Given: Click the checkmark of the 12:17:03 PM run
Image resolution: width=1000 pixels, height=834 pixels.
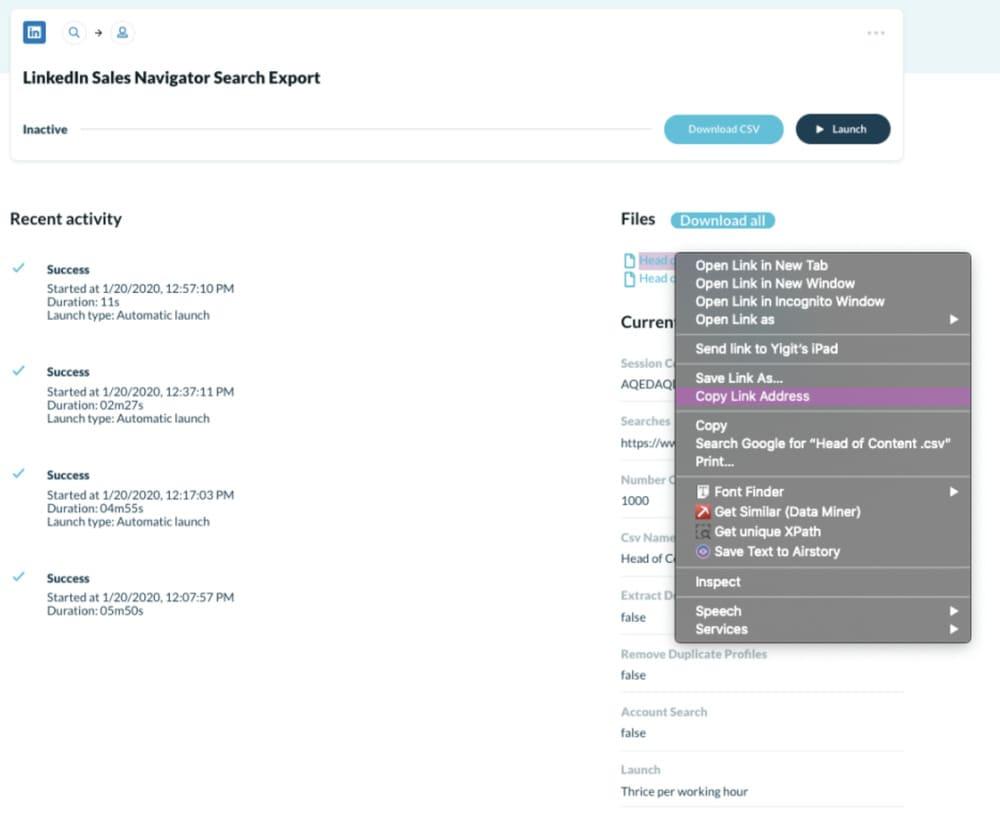Looking at the screenshot, I should click(18, 473).
